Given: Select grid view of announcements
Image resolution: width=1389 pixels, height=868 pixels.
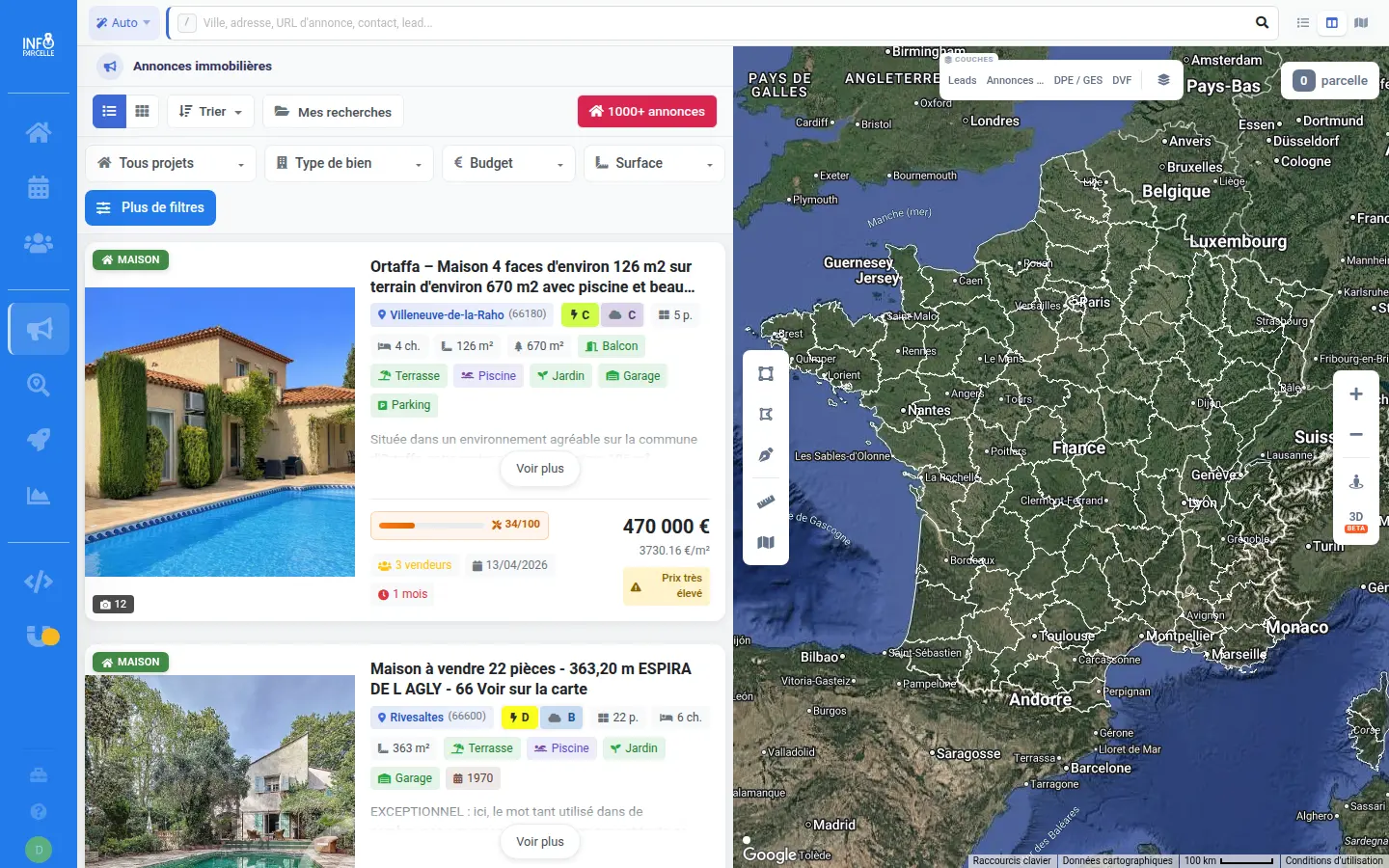Looking at the screenshot, I should point(142,111).
